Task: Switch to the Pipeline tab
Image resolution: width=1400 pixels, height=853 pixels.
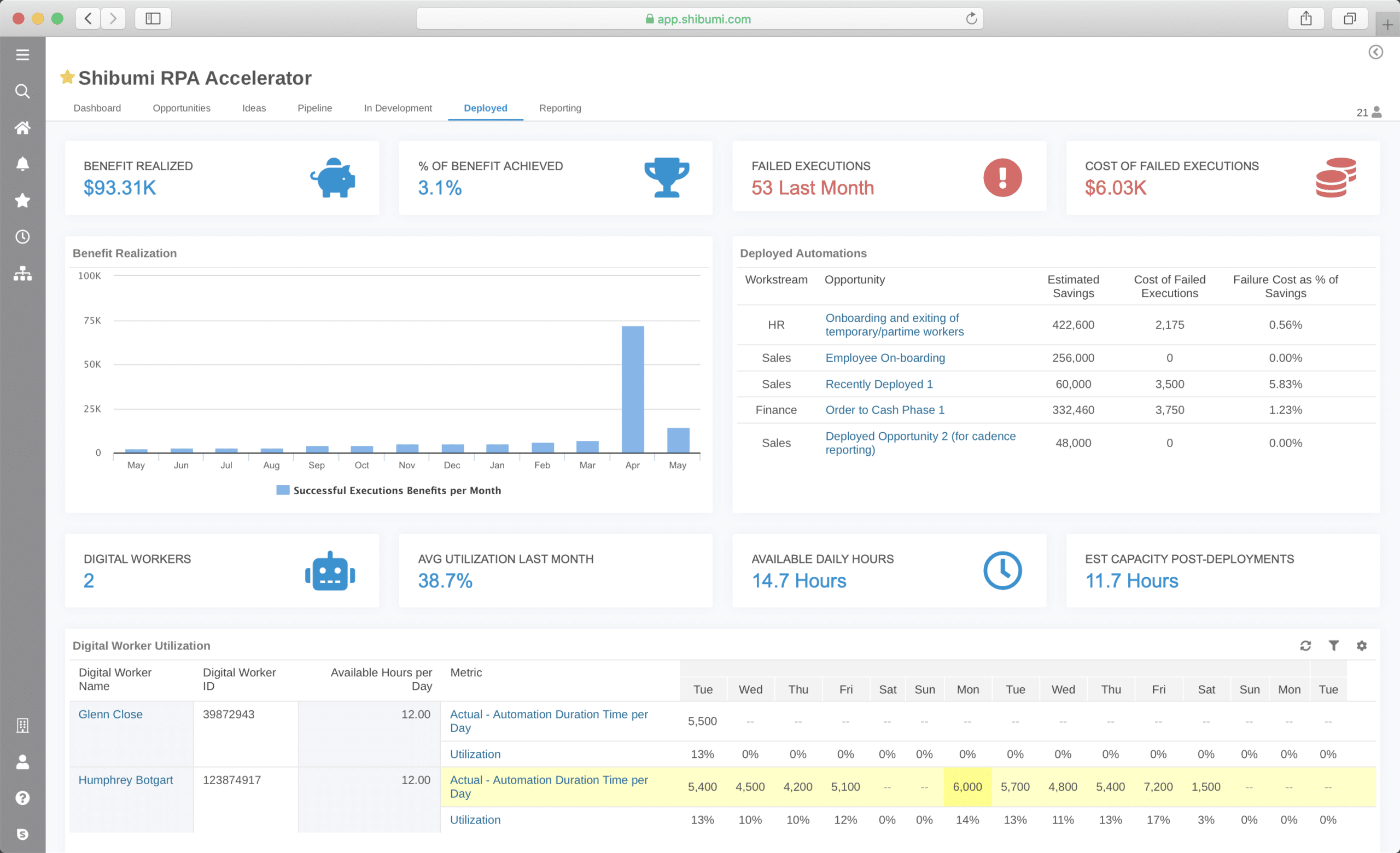Action: click(314, 108)
